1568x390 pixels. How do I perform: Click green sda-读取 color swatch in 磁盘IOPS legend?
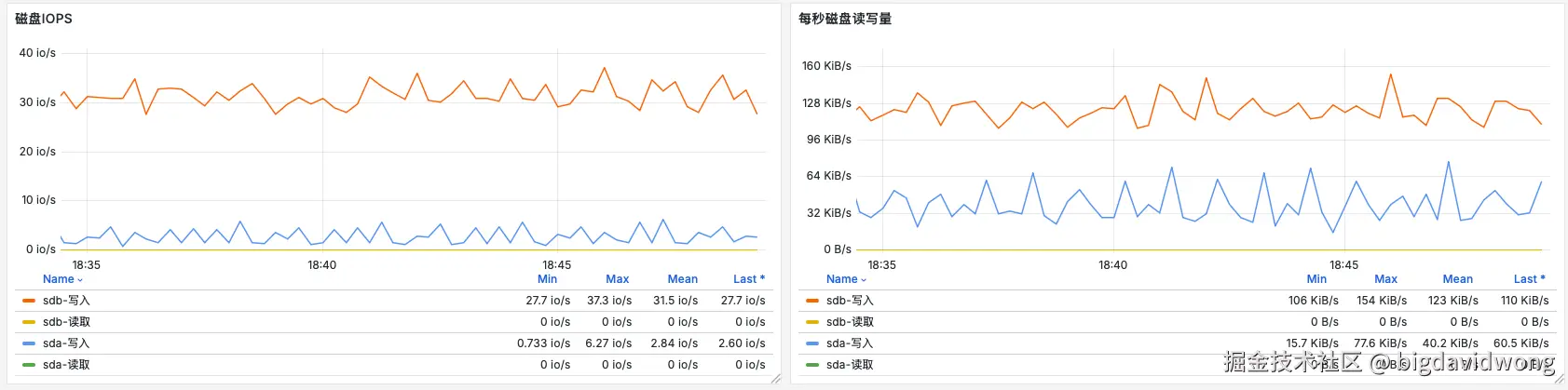point(29,365)
